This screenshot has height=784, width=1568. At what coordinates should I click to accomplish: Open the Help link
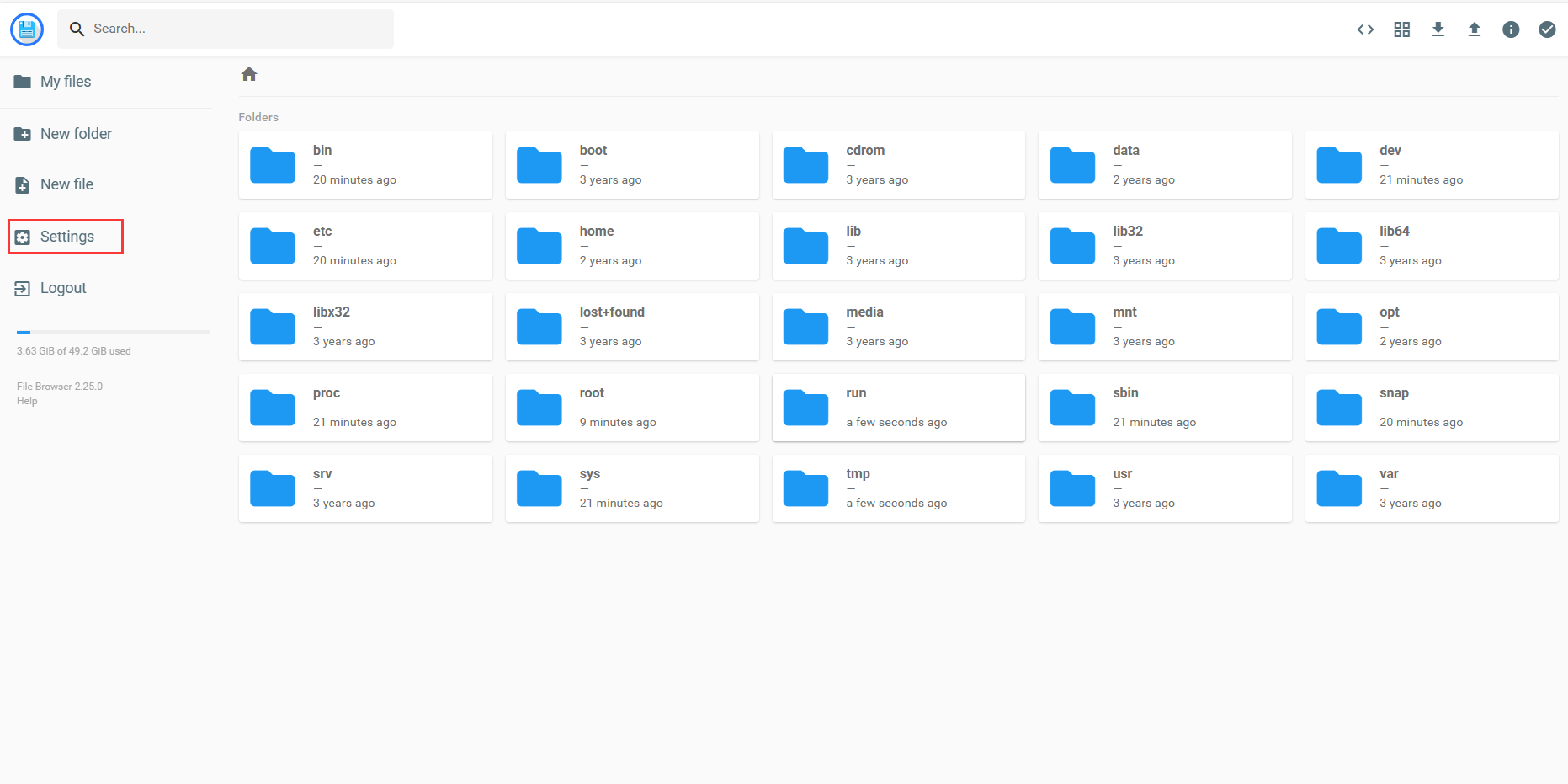tap(27, 401)
